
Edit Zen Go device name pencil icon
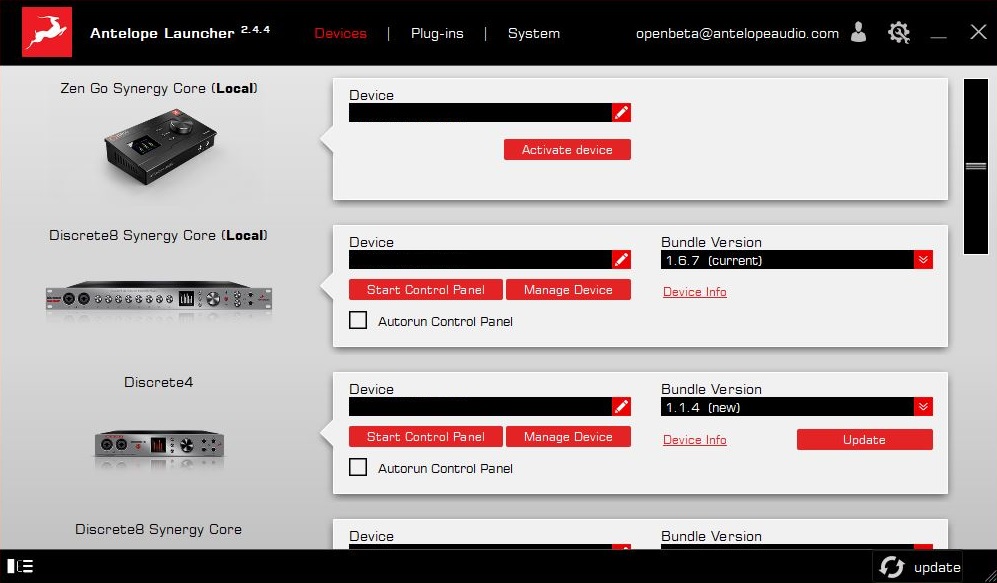click(x=621, y=113)
